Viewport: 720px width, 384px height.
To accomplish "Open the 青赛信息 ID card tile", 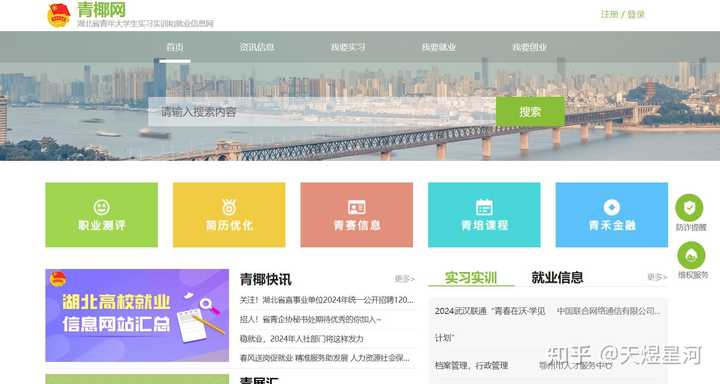I will (x=357, y=215).
